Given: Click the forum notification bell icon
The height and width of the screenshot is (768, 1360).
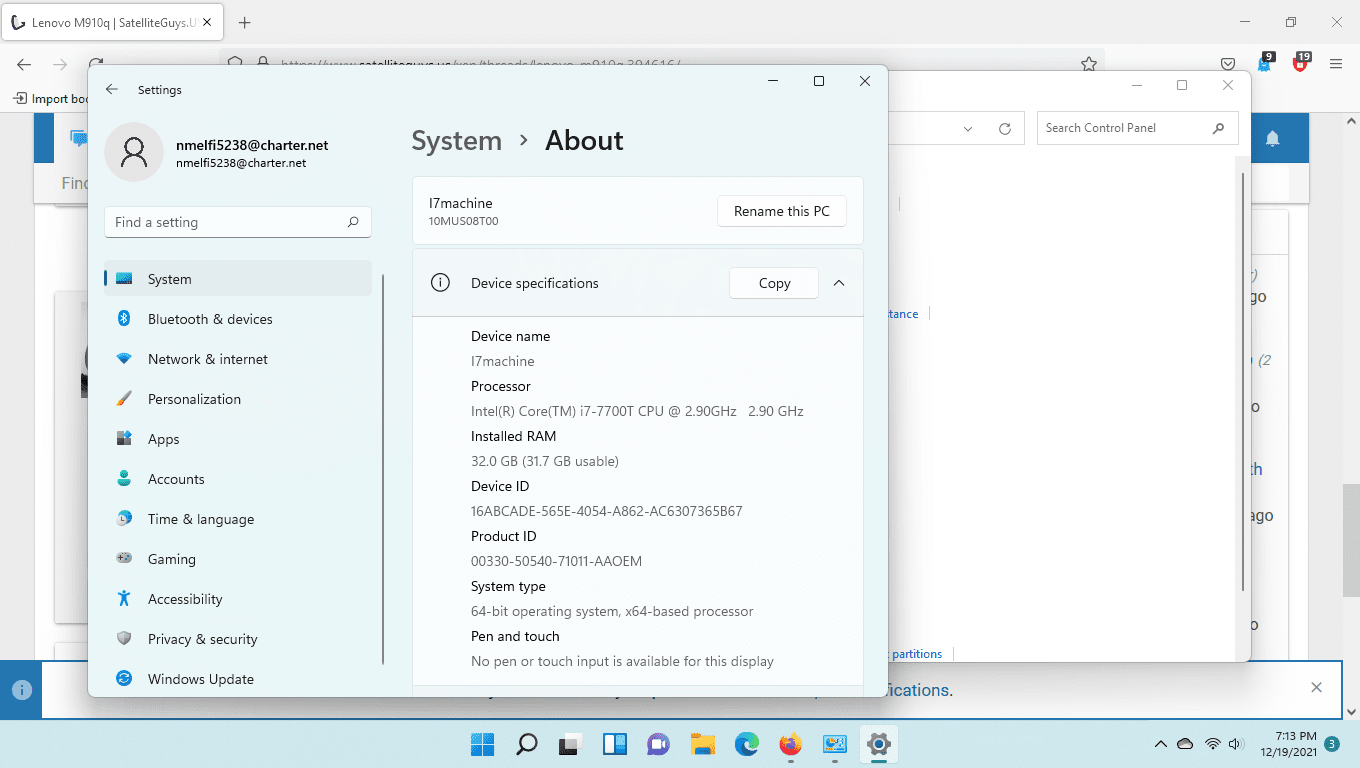Looking at the screenshot, I should tap(1273, 138).
